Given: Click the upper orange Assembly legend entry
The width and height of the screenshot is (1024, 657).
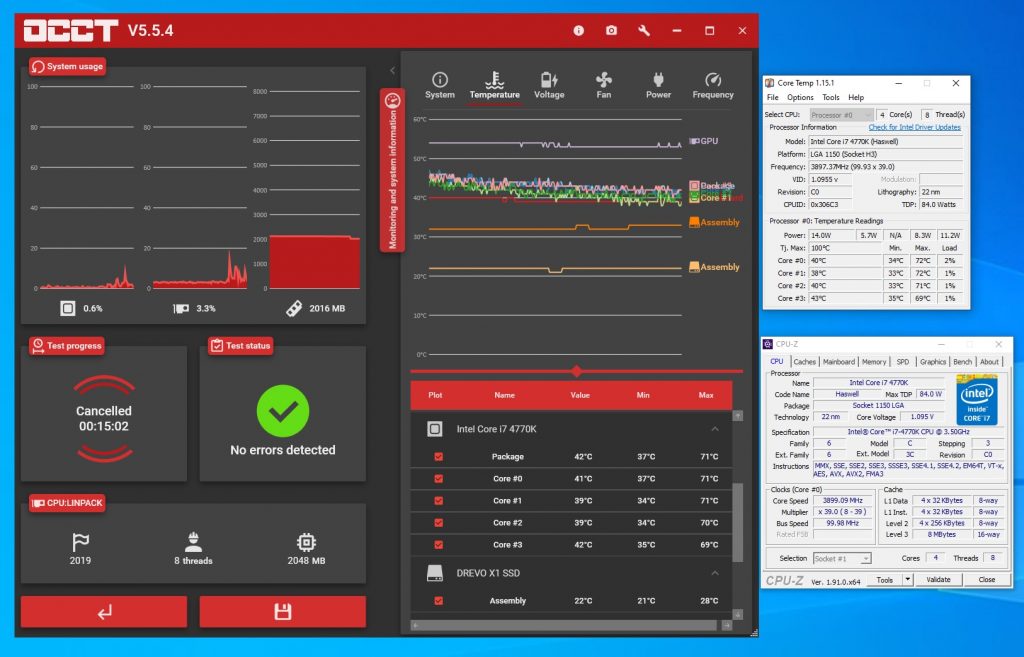Looking at the screenshot, I should point(714,222).
